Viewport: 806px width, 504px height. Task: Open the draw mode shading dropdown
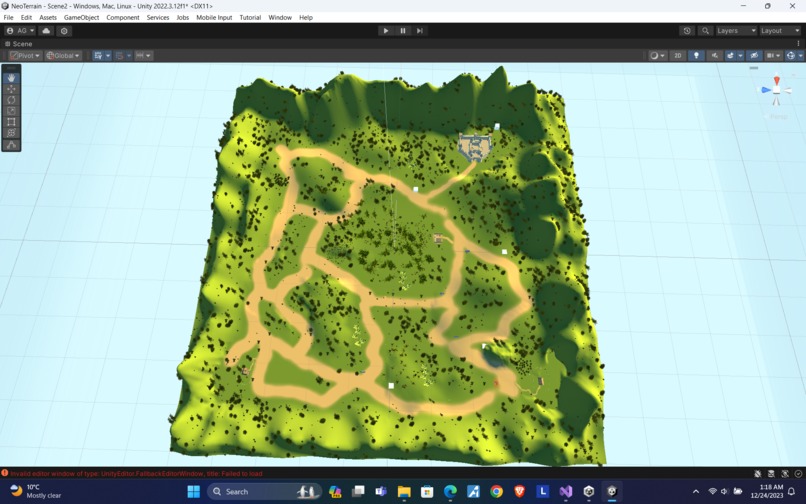pos(657,56)
